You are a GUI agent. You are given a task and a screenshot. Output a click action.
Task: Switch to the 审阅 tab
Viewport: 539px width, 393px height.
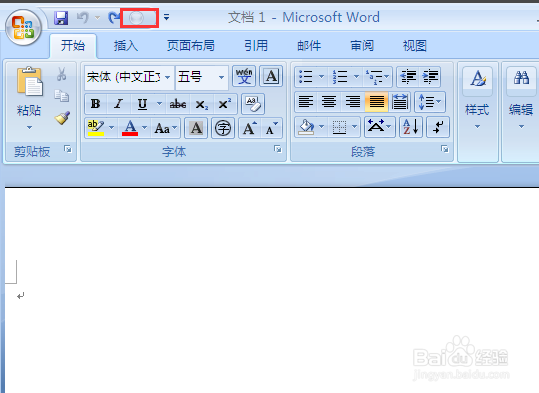(362, 46)
